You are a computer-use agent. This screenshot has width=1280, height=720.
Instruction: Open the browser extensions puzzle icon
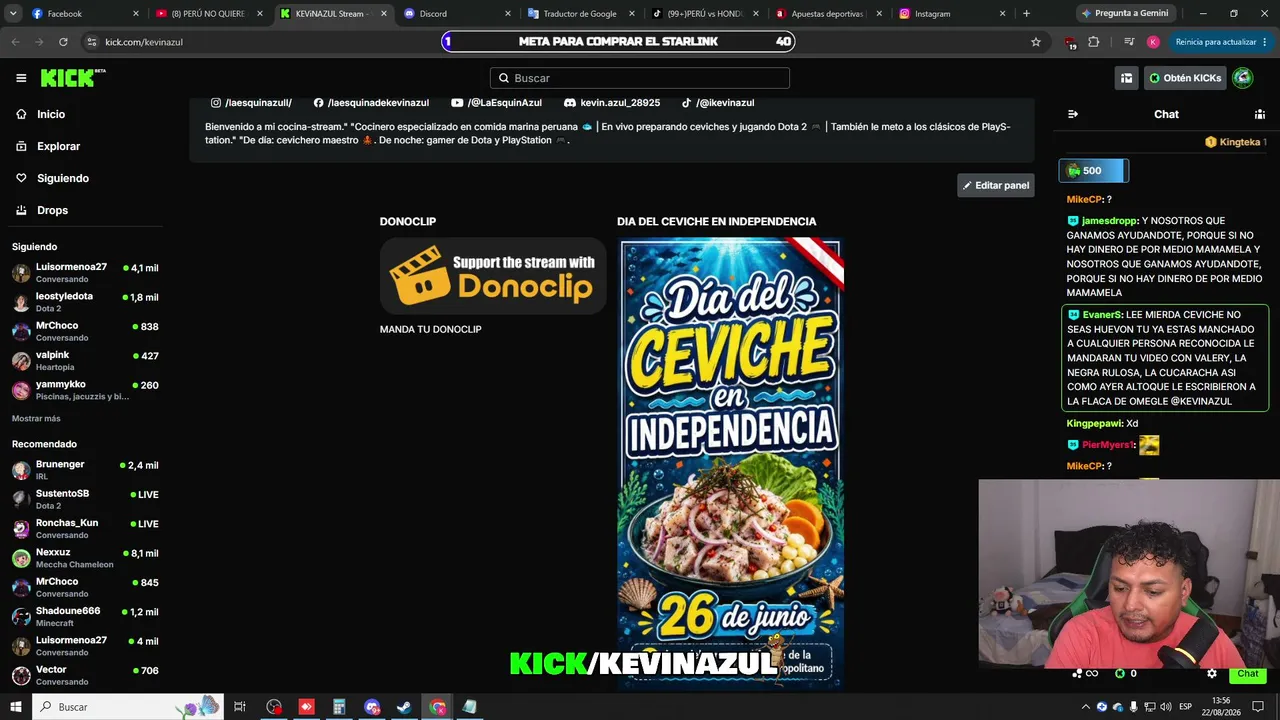(x=1094, y=42)
